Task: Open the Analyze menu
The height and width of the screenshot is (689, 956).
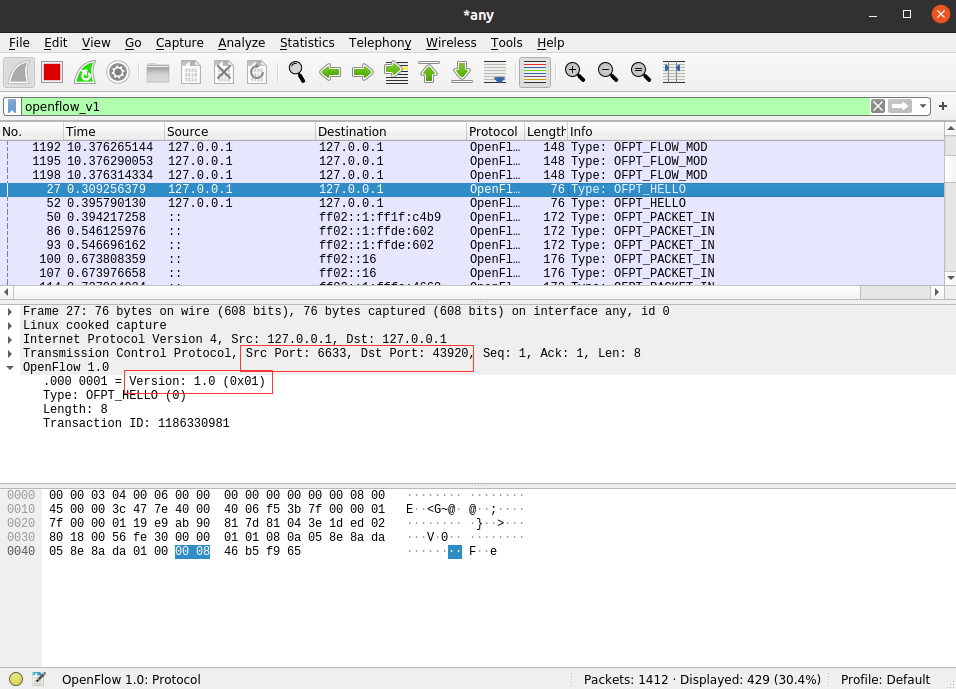Action: click(241, 43)
